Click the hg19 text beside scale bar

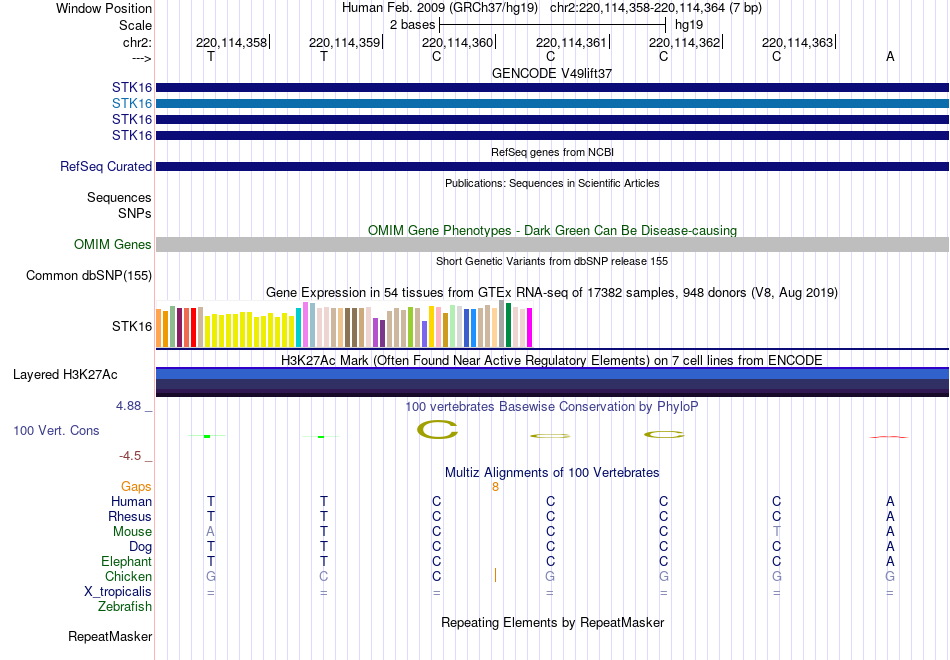point(689,25)
